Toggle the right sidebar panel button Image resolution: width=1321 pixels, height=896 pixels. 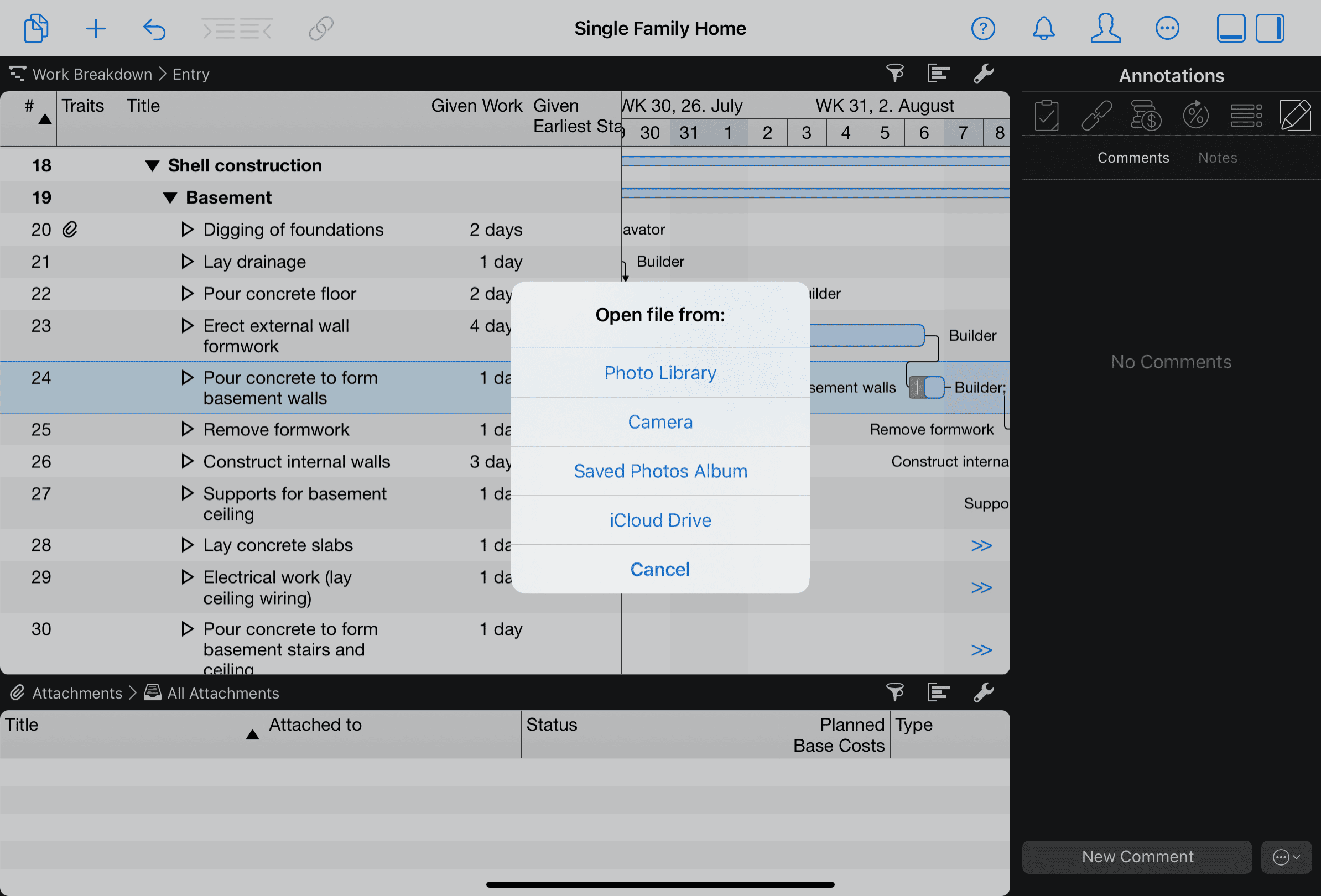1270,28
